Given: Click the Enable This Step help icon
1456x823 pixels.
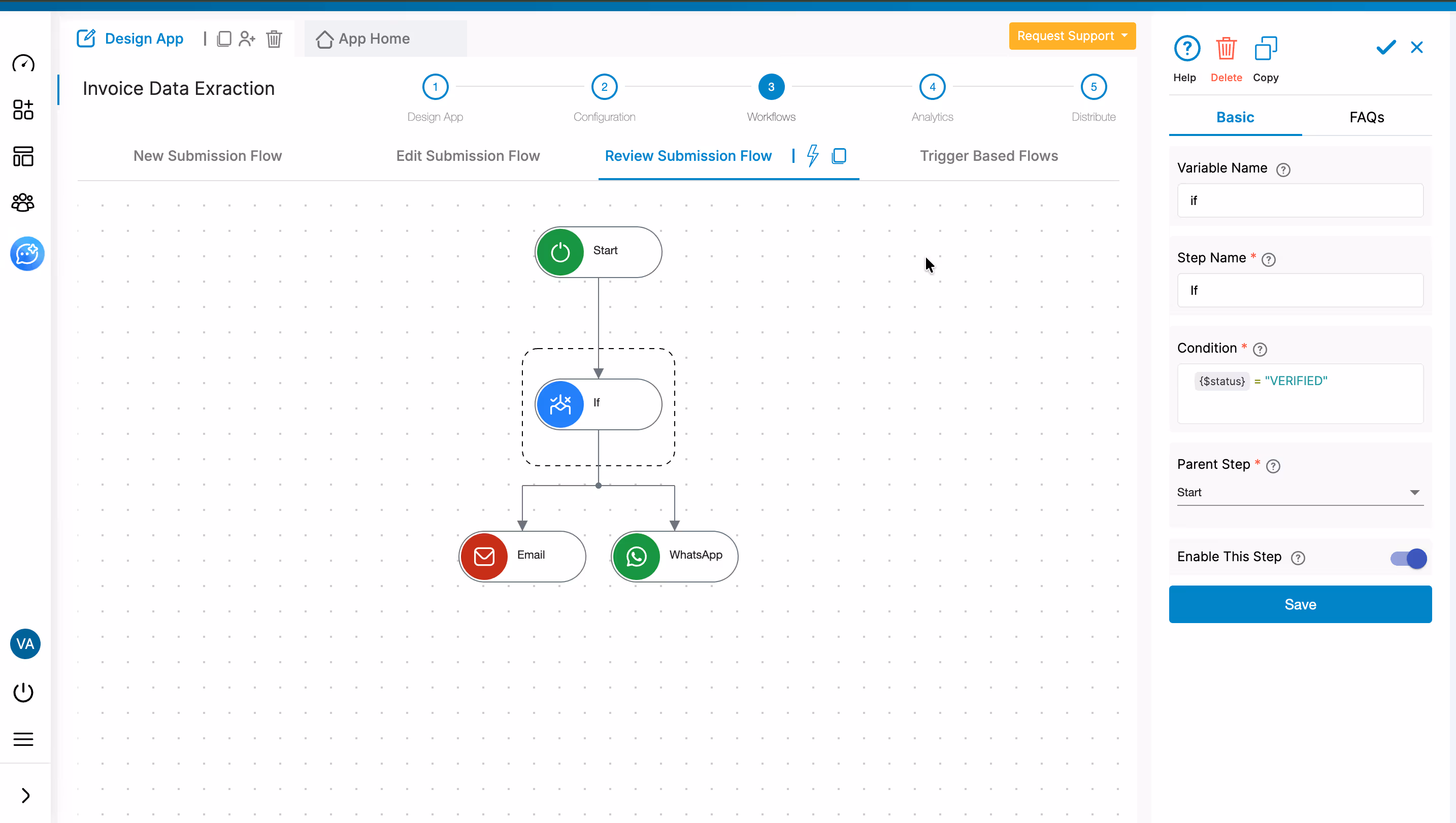Looking at the screenshot, I should [1298, 558].
